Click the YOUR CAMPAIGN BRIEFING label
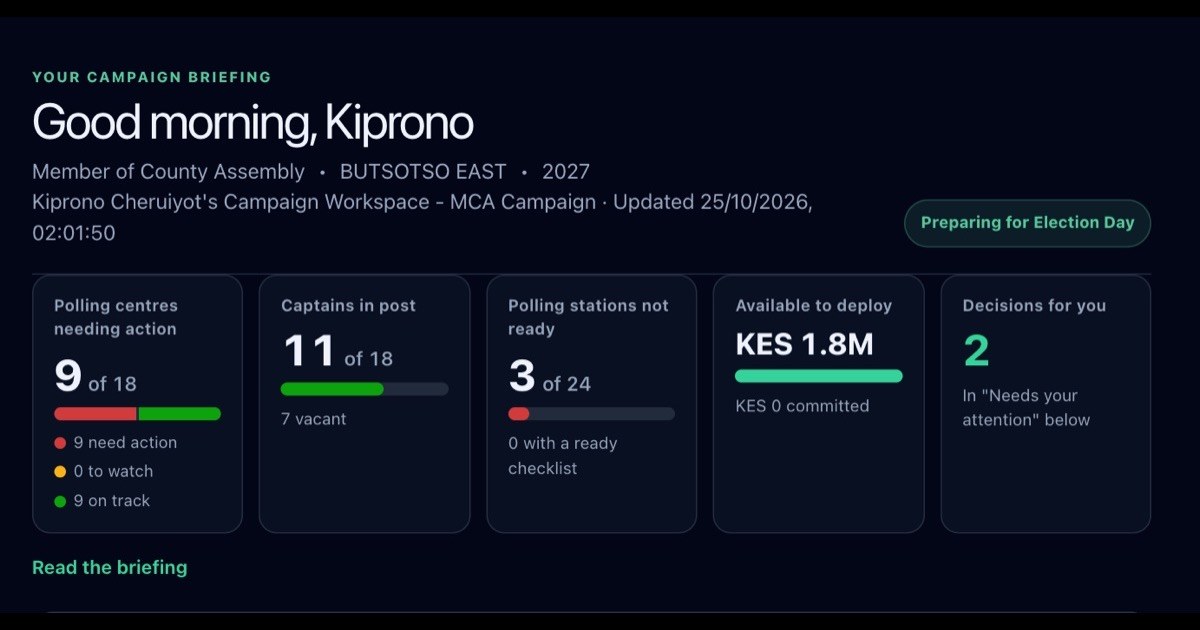The image size is (1200, 630). tap(152, 77)
